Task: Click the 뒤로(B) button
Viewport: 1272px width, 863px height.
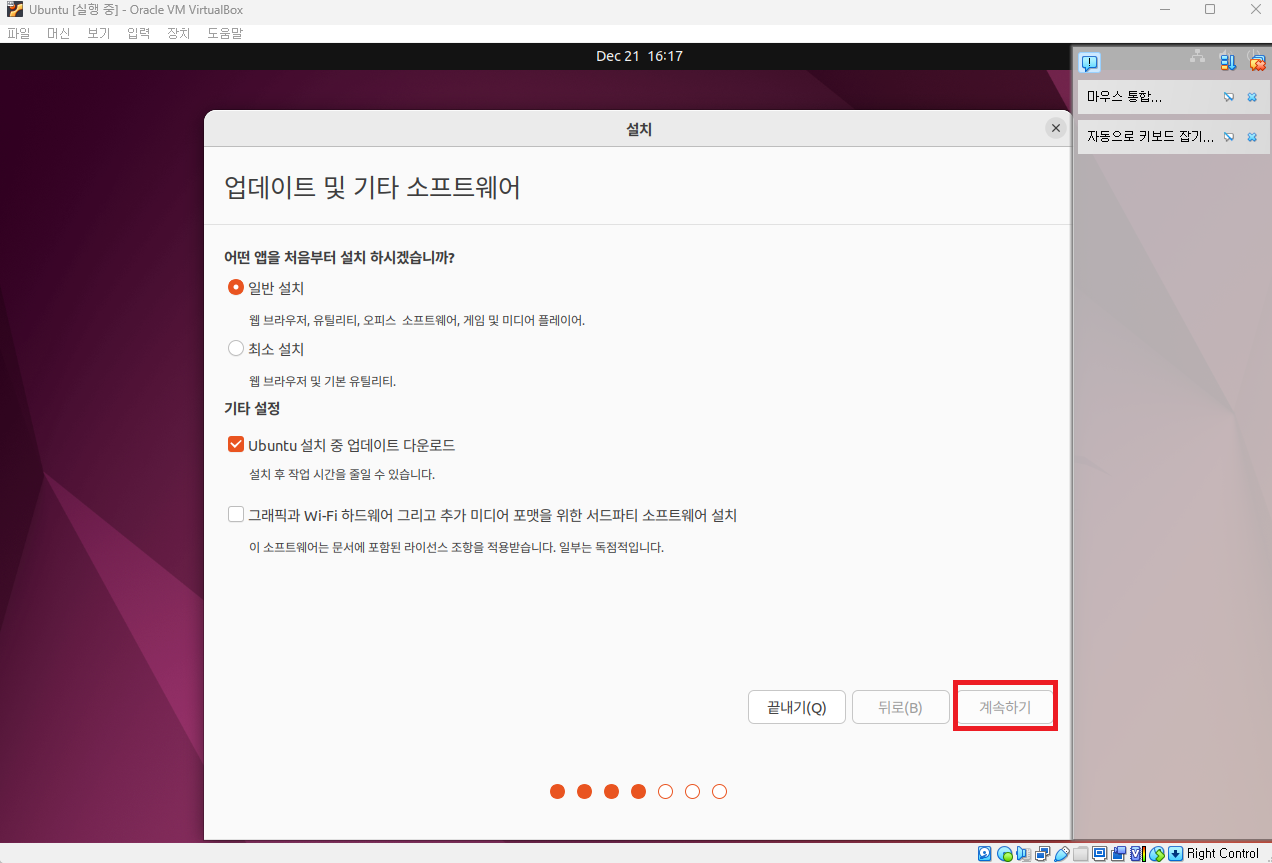Action: 900,707
